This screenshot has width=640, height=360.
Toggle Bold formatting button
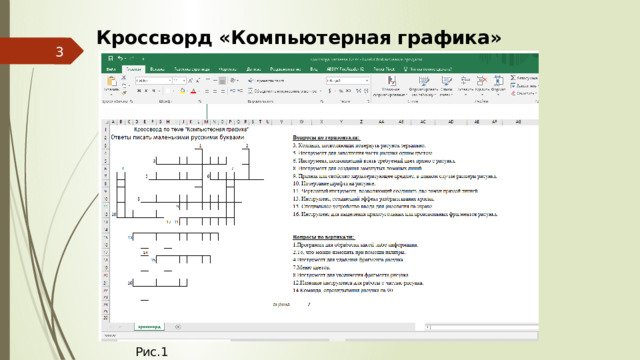click(x=139, y=91)
